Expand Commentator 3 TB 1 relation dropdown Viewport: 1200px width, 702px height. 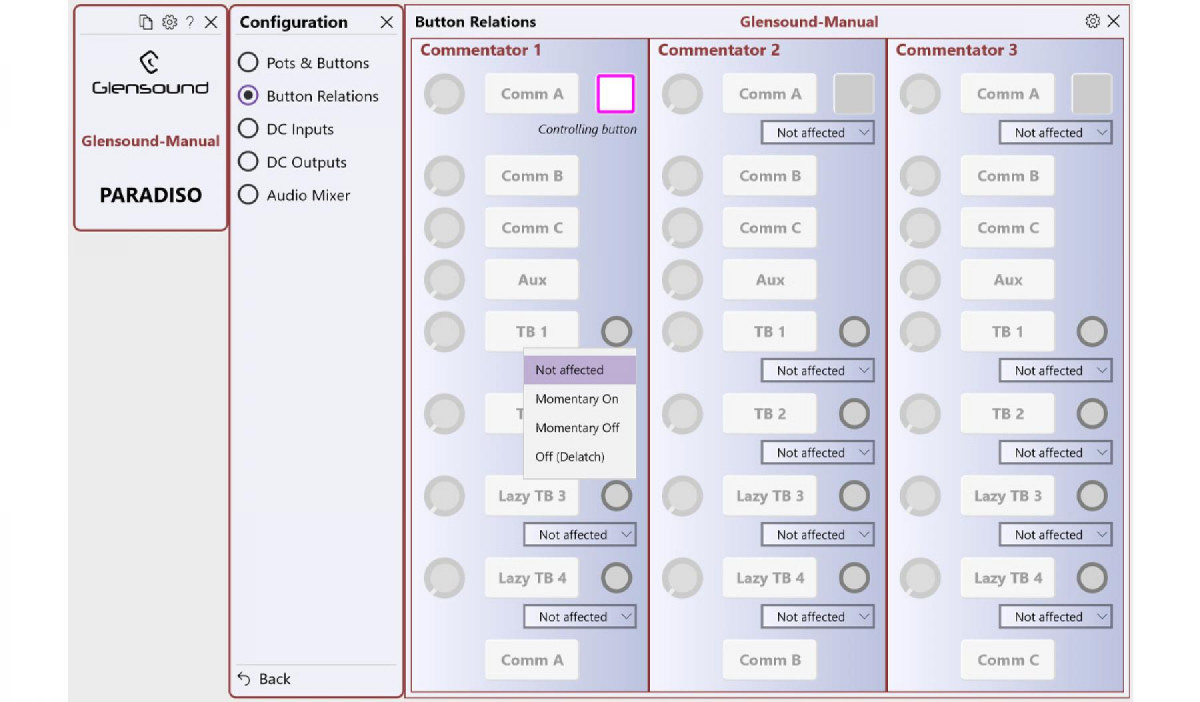(x=1055, y=370)
